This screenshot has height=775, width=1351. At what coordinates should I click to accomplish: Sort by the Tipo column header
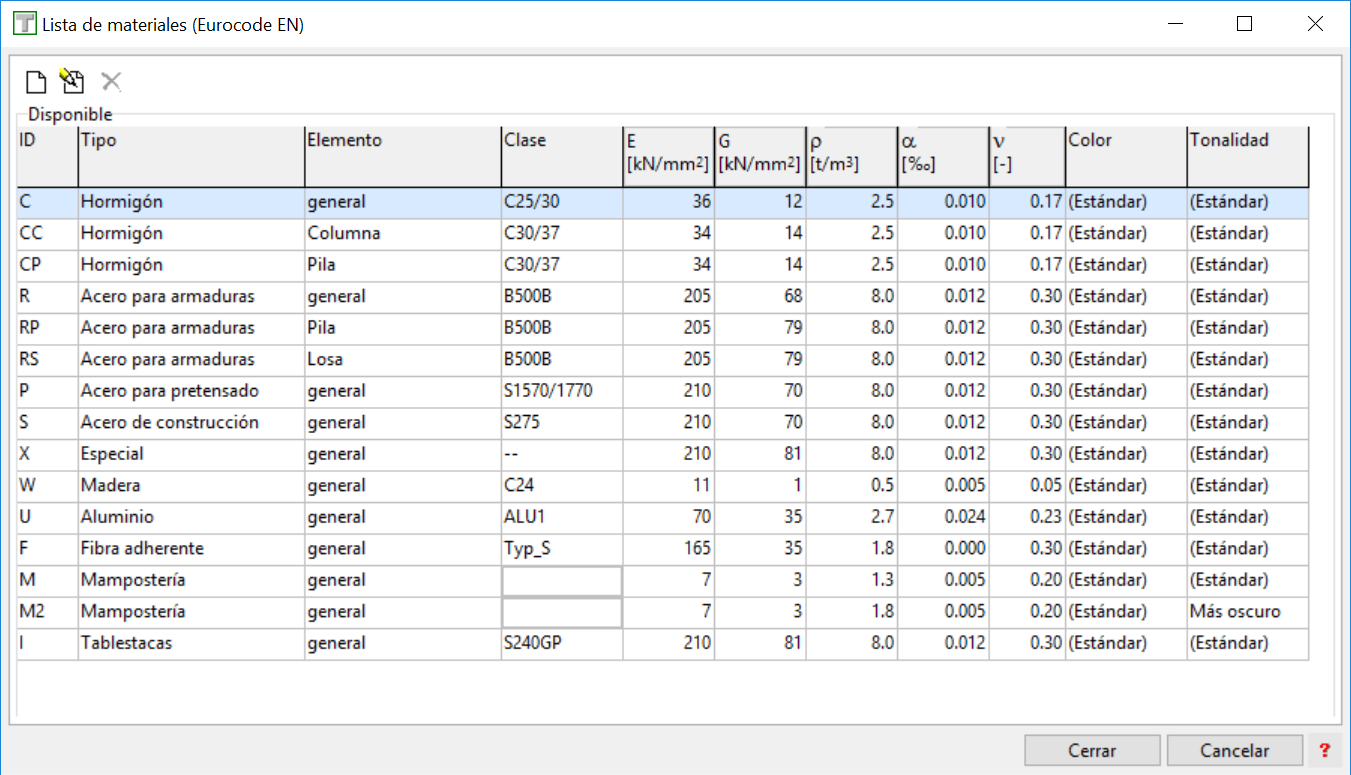point(190,155)
